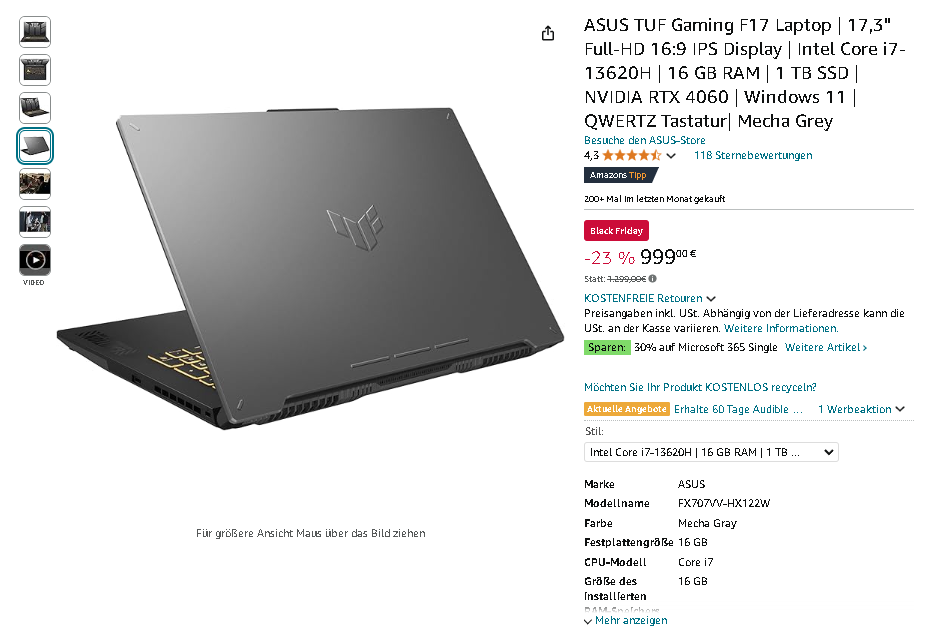Open the product video thumbnail
This screenshot has width=930, height=629.
click(35, 260)
